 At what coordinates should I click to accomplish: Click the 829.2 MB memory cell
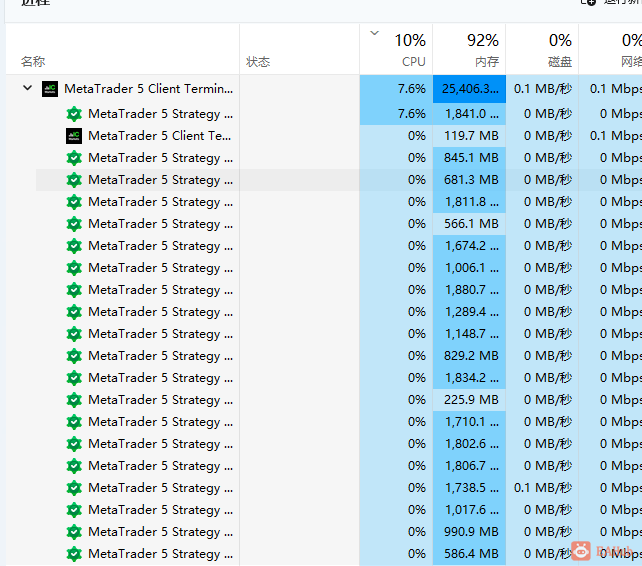coord(469,356)
